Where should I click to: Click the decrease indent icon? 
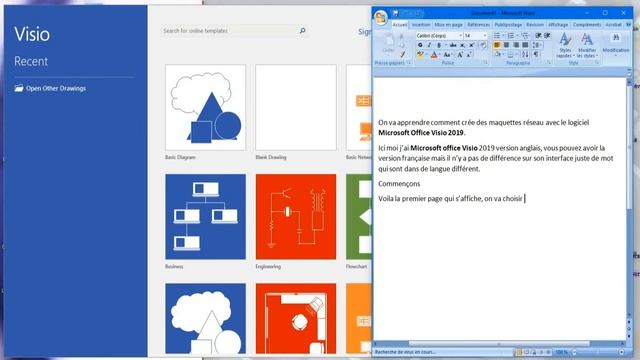[x=538, y=36]
